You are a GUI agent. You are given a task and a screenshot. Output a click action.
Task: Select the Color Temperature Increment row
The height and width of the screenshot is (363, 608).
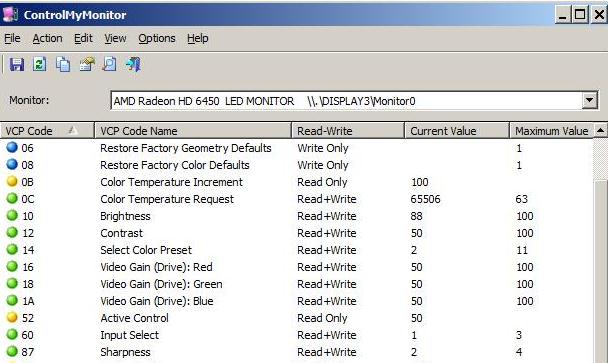point(297,182)
